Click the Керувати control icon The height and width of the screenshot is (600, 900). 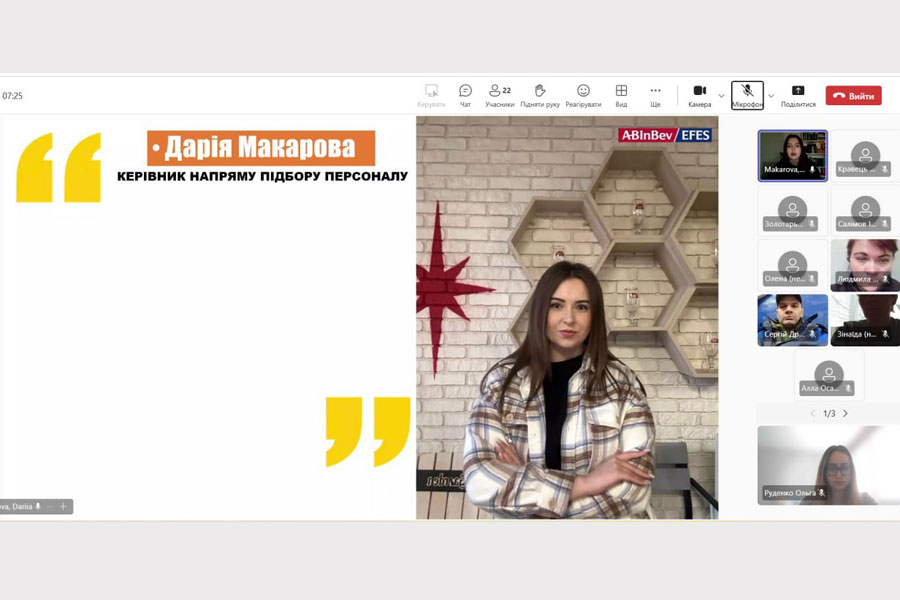[x=431, y=95]
